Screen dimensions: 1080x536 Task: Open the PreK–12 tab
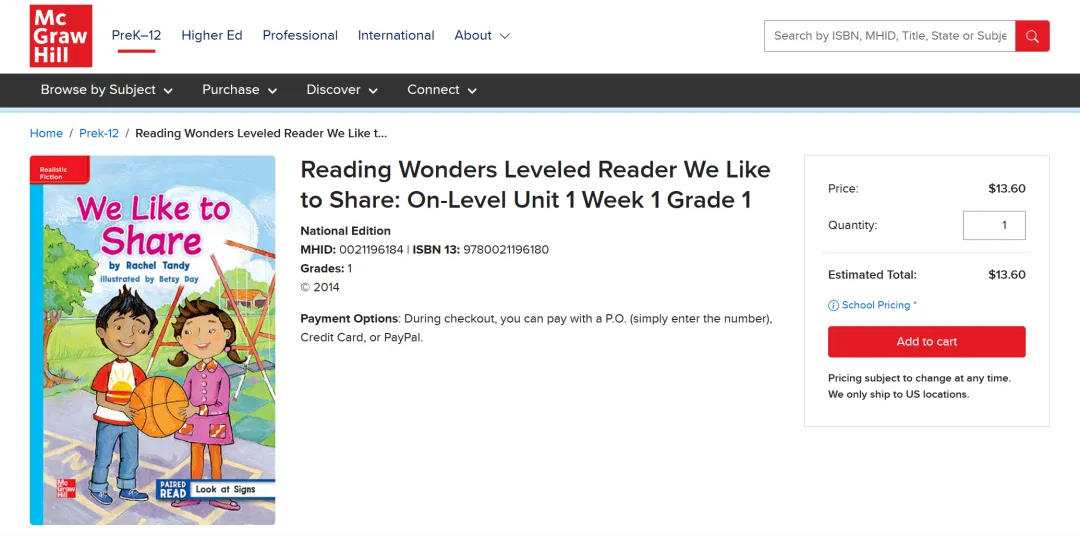(136, 35)
